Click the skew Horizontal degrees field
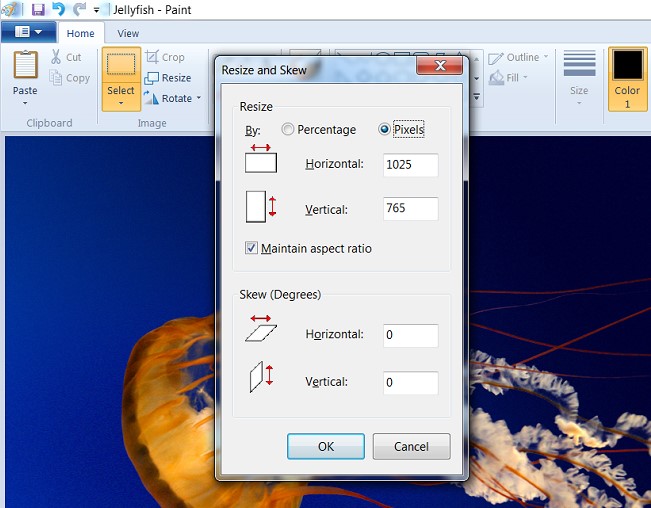The height and width of the screenshot is (508, 651). [410, 335]
